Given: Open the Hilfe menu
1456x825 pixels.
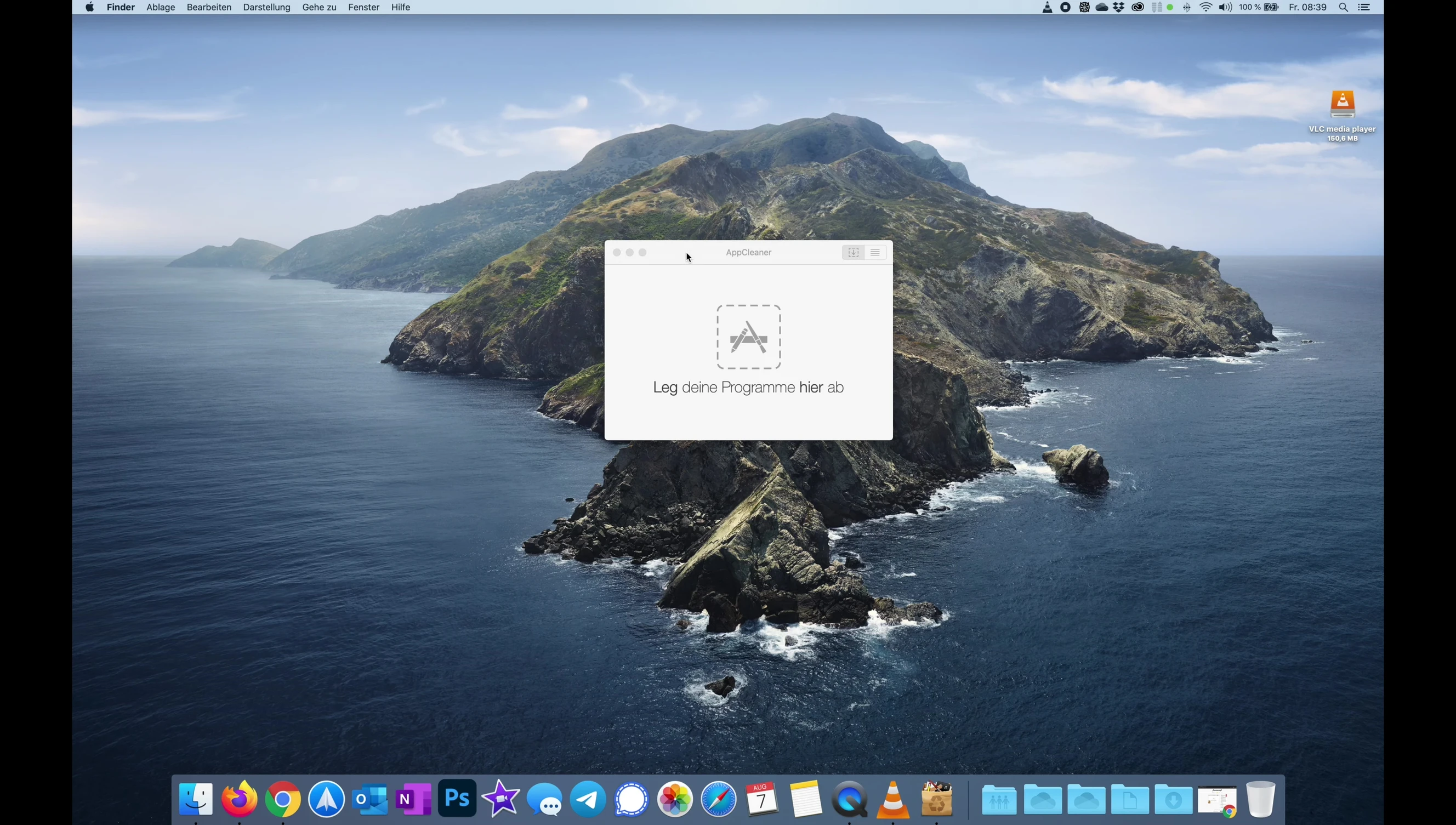Looking at the screenshot, I should tap(401, 7).
